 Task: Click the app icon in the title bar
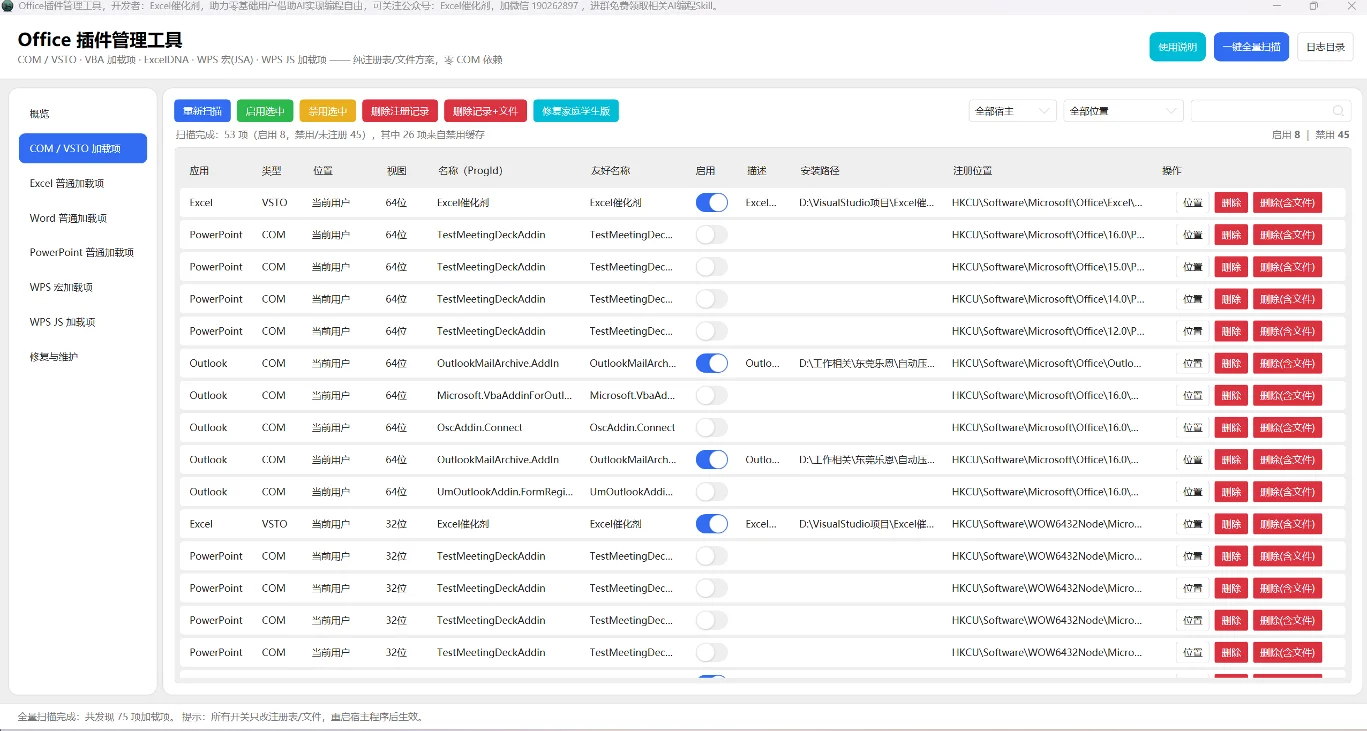click(8, 6)
